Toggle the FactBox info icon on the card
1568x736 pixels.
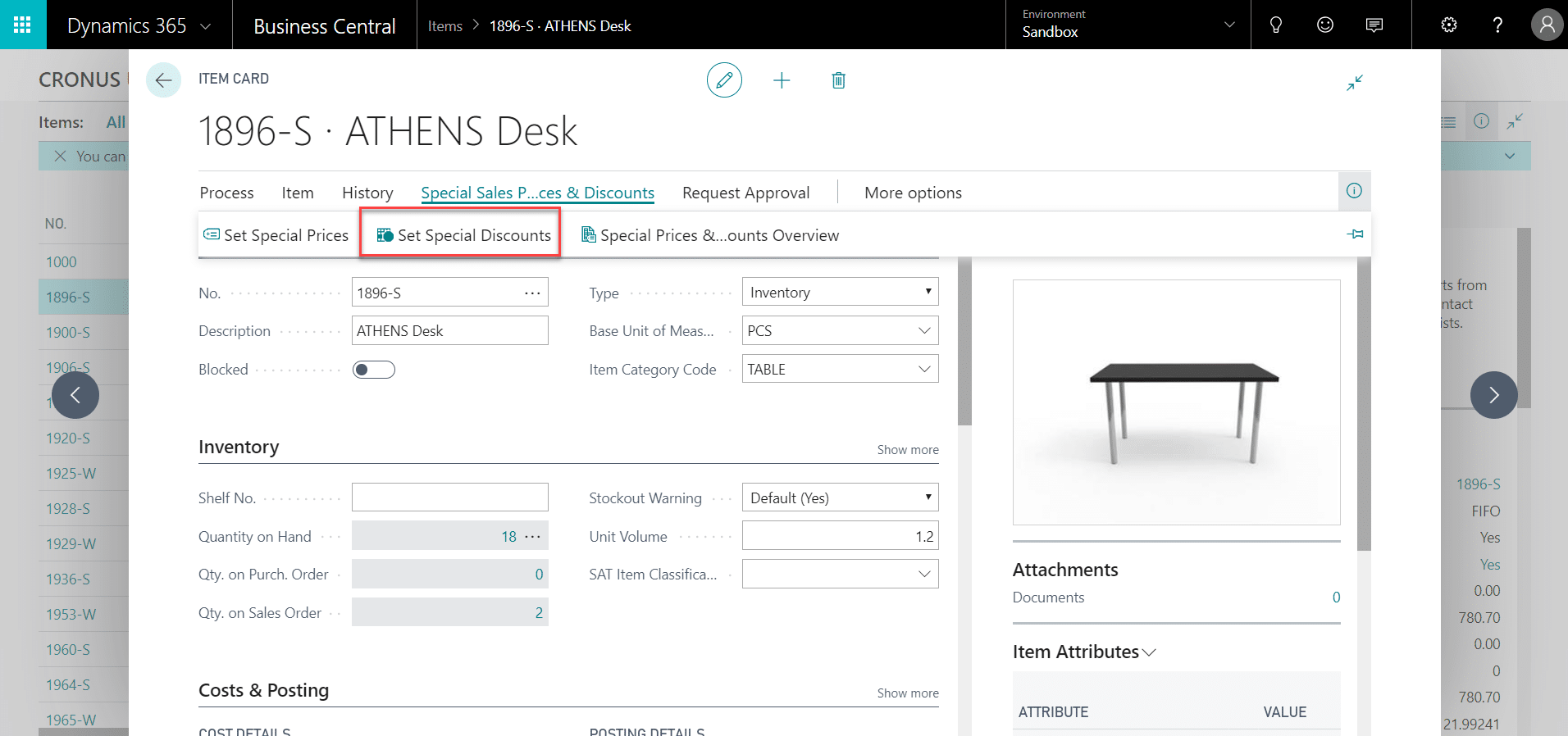point(1354,191)
